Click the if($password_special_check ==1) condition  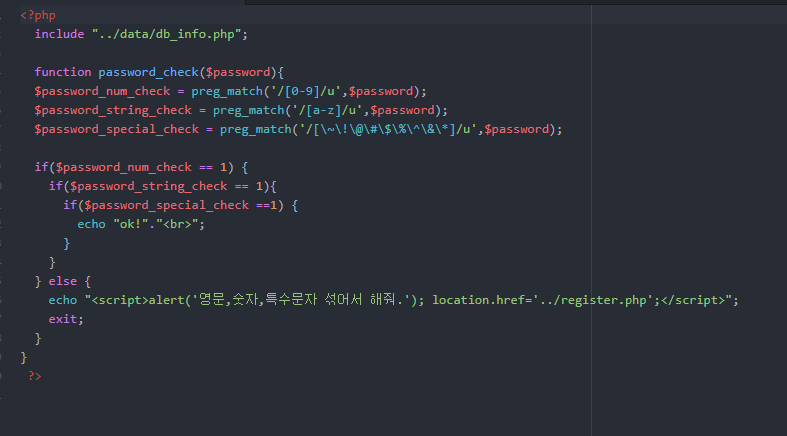(173, 206)
